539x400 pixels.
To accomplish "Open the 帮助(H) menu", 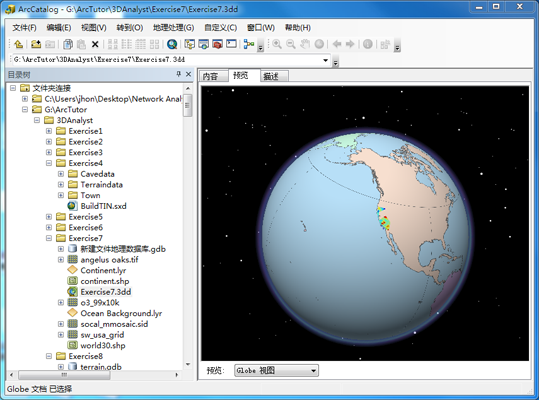I will point(298,27).
